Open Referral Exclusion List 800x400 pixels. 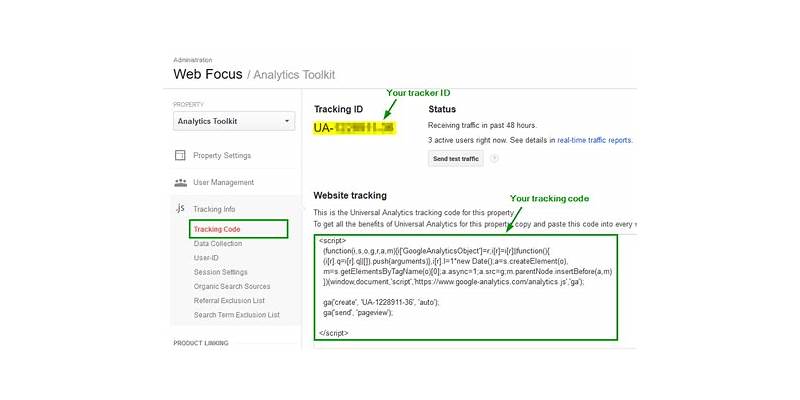click(229, 301)
